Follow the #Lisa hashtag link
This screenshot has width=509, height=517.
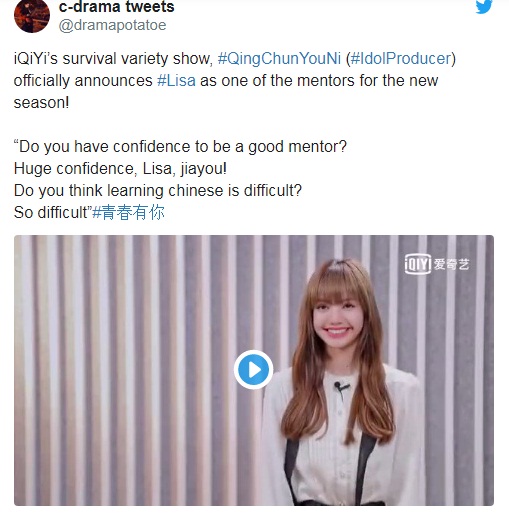(x=176, y=81)
